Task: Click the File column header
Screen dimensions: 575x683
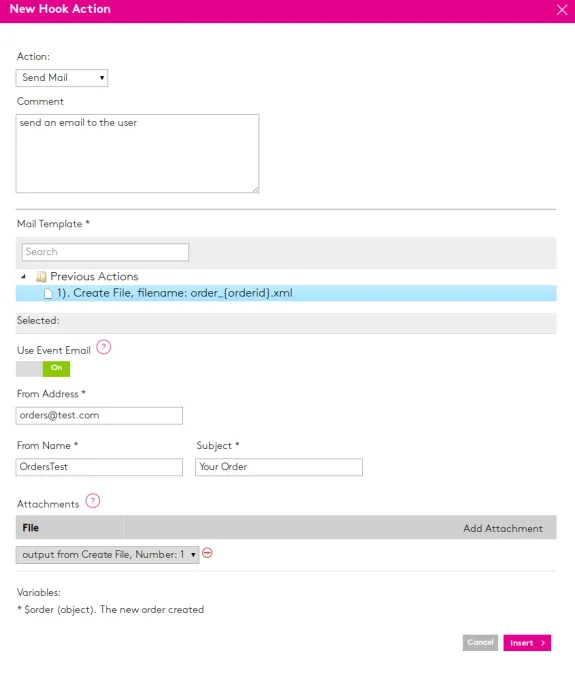Action: [69, 527]
